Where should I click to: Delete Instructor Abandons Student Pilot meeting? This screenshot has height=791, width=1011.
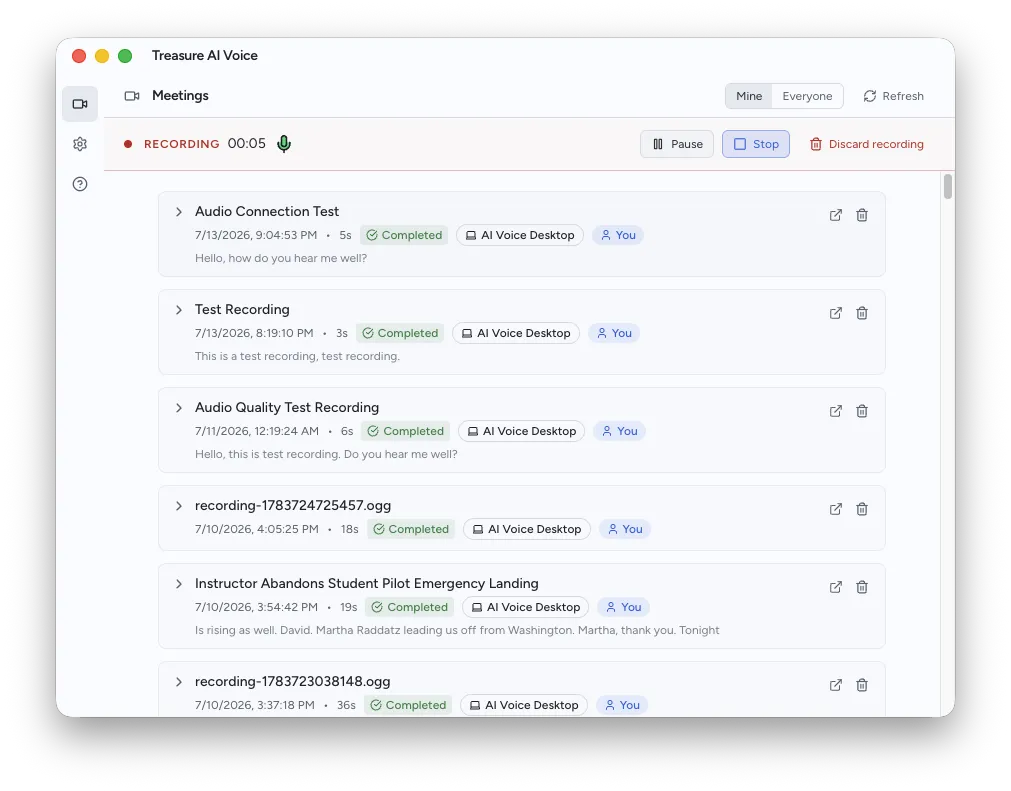coord(862,587)
